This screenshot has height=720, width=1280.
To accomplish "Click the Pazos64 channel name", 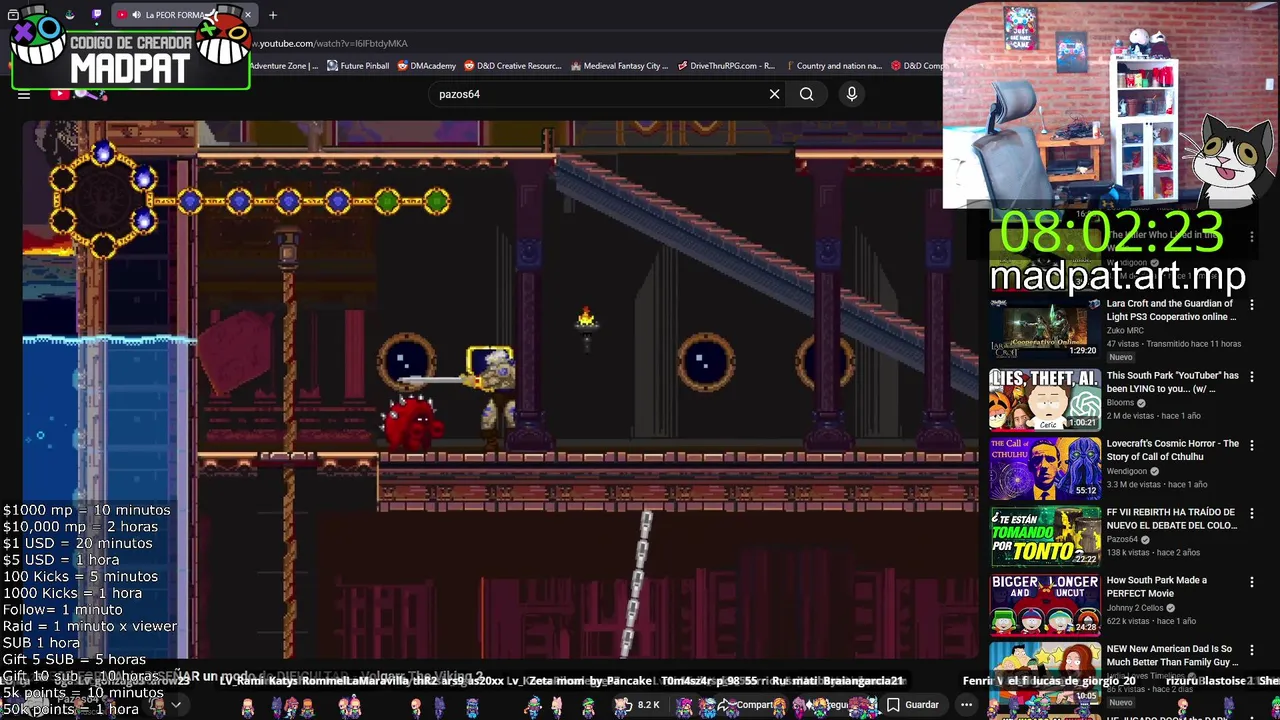I will 1122,539.
